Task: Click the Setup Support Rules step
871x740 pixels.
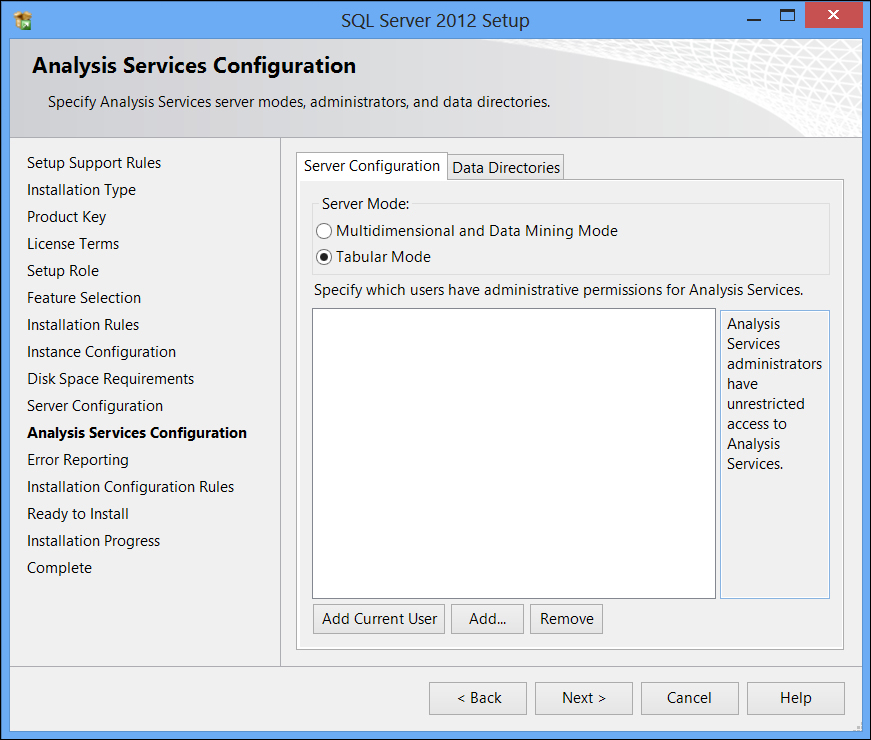Action: pyautogui.click(x=94, y=163)
